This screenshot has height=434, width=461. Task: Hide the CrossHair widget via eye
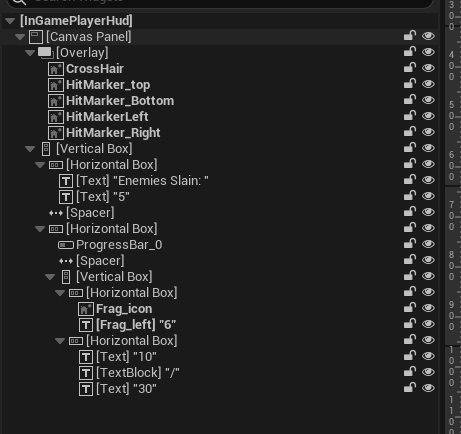[428, 68]
